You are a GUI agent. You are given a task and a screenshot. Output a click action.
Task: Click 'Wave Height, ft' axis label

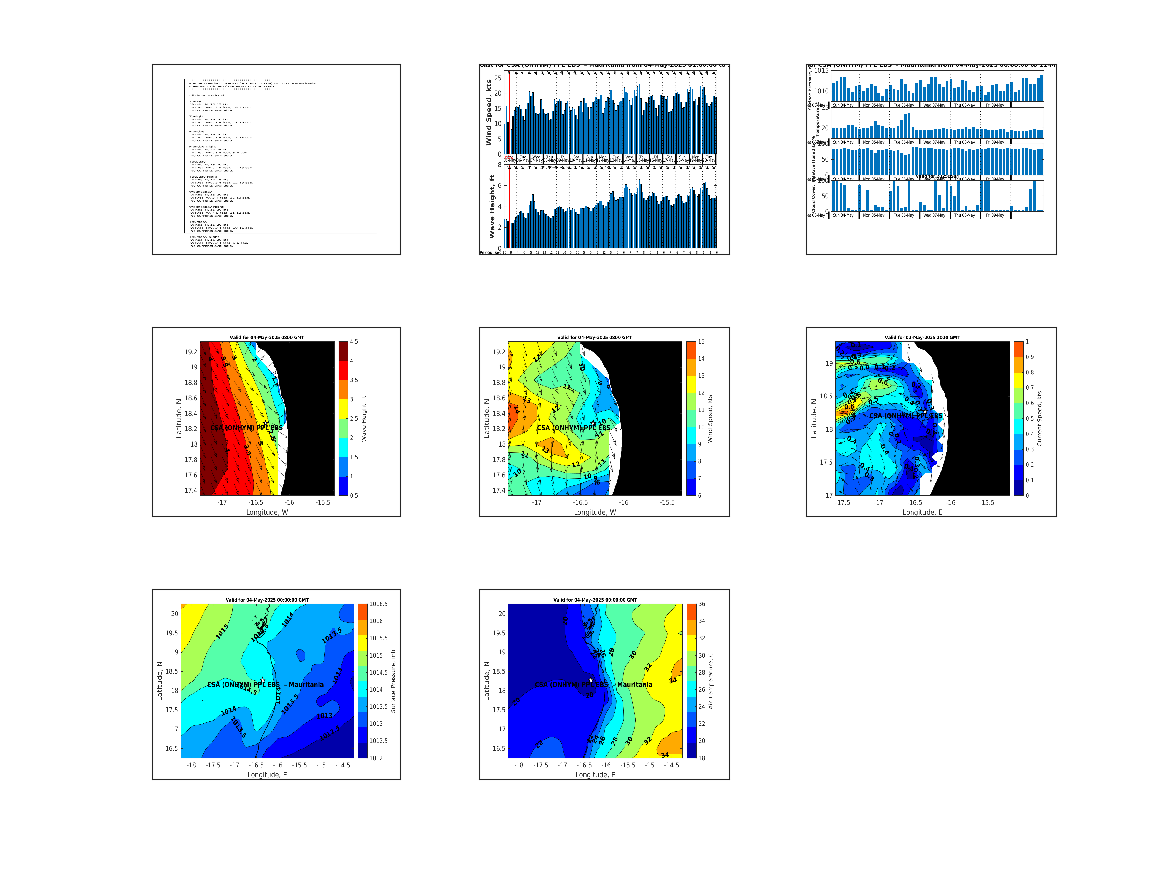tap(491, 207)
